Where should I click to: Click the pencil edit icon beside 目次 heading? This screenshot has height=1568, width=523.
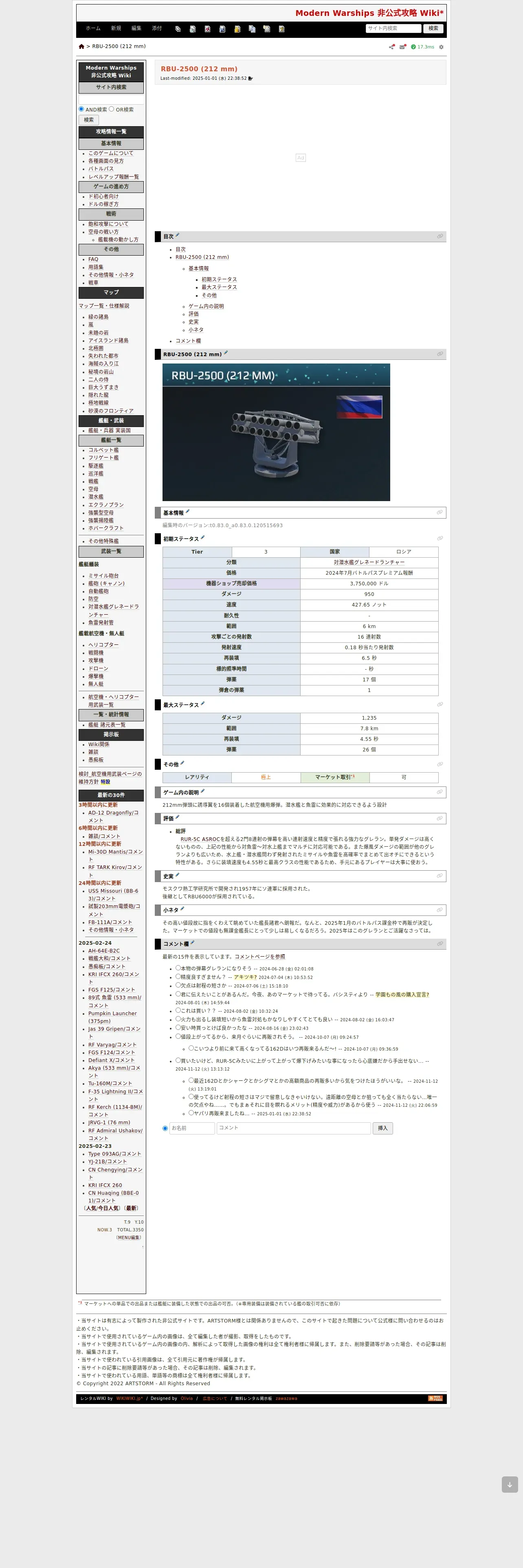pos(177,235)
